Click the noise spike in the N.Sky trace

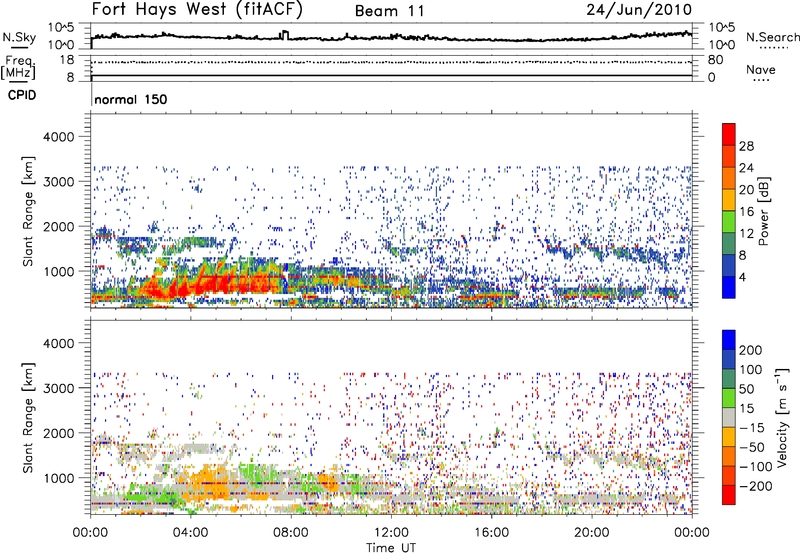[x=285, y=34]
